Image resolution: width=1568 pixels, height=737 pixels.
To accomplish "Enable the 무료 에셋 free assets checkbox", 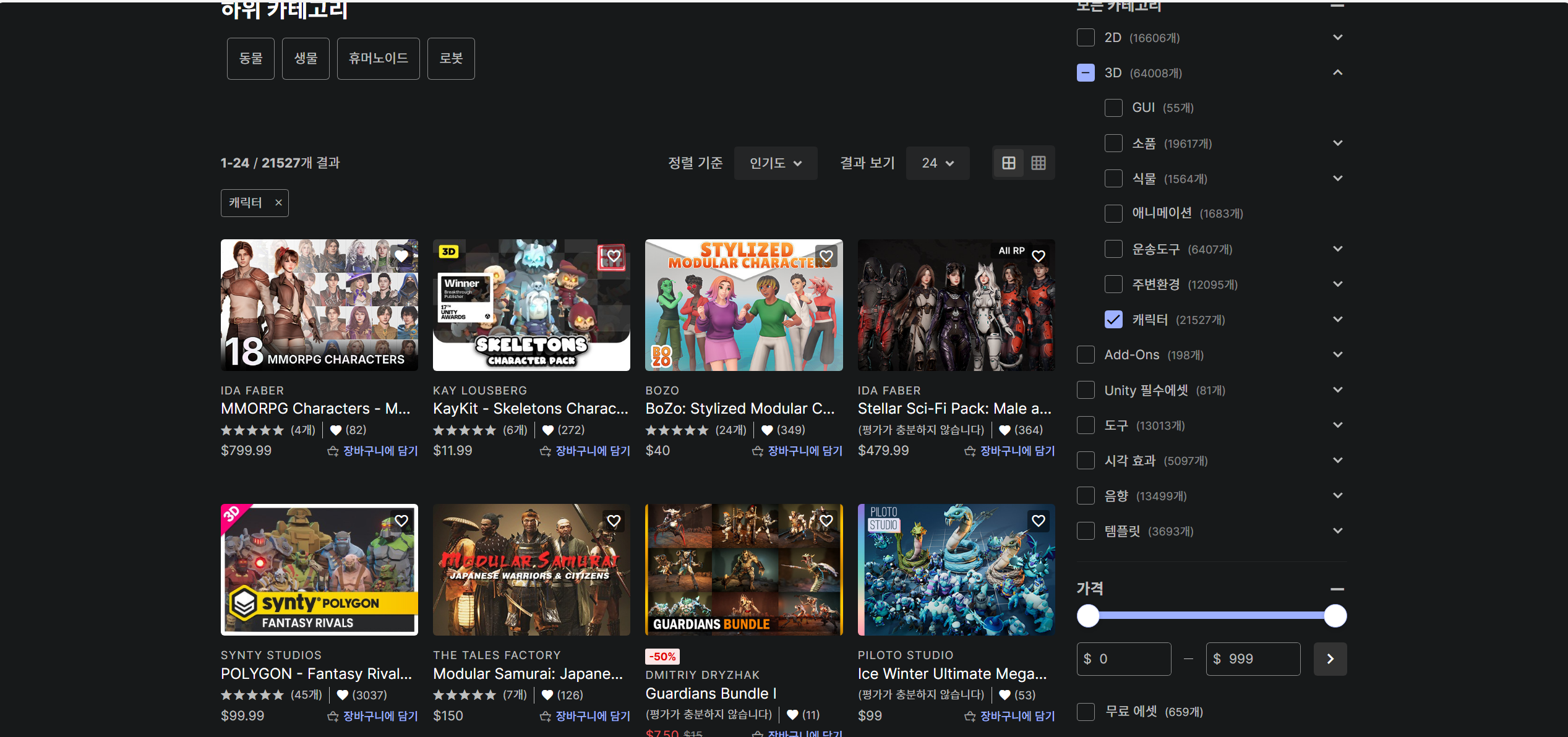I will (1086, 712).
